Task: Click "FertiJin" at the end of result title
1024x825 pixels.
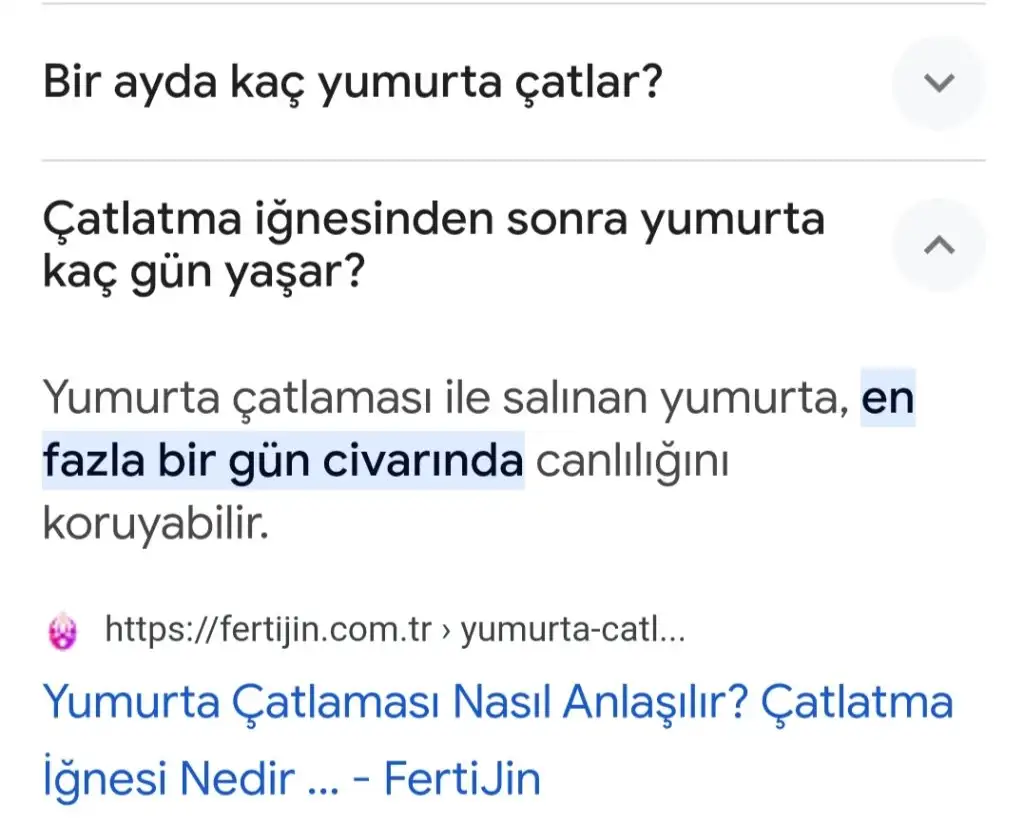Action: pos(462,779)
